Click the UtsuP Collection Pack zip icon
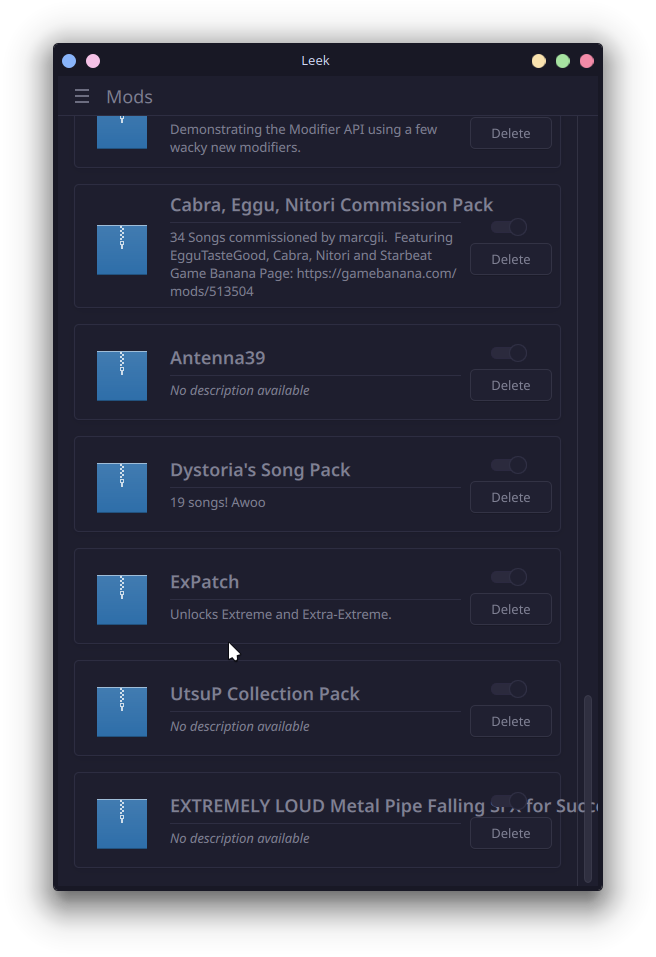656x957 pixels. pyautogui.click(x=122, y=711)
